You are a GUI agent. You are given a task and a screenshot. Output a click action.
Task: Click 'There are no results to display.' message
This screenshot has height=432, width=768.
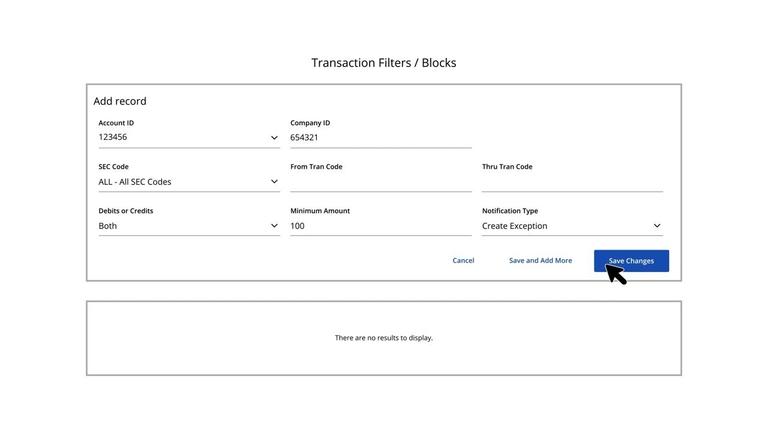(x=384, y=338)
